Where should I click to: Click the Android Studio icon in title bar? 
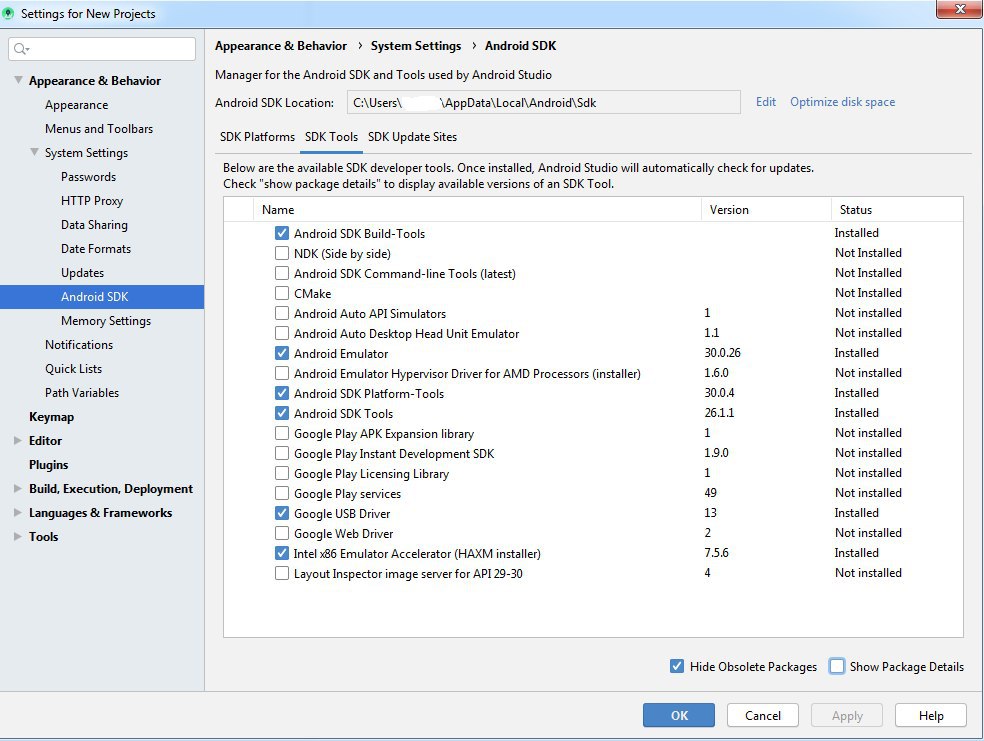(8, 13)
